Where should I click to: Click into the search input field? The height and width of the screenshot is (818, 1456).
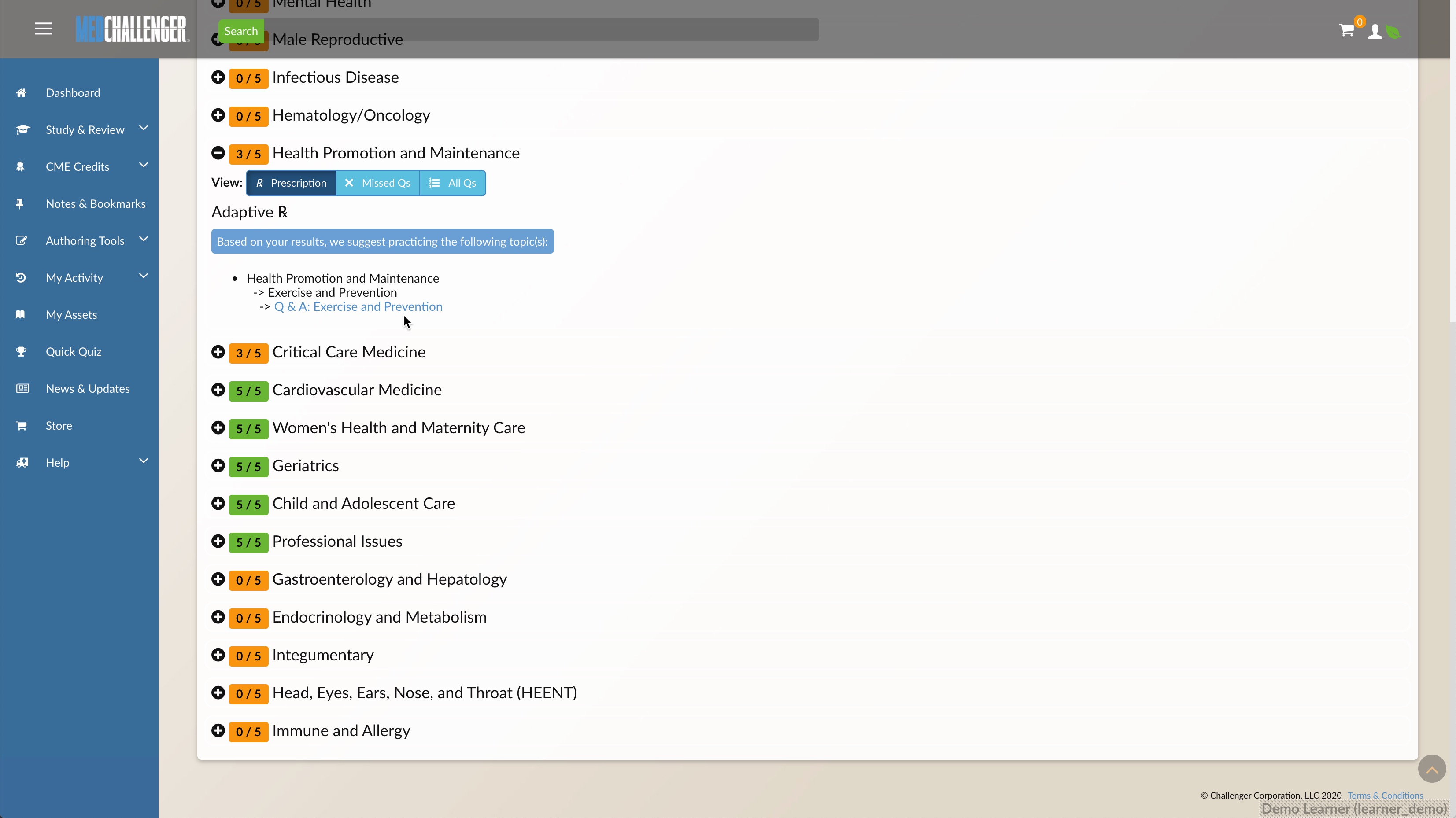tap(541, 29)
